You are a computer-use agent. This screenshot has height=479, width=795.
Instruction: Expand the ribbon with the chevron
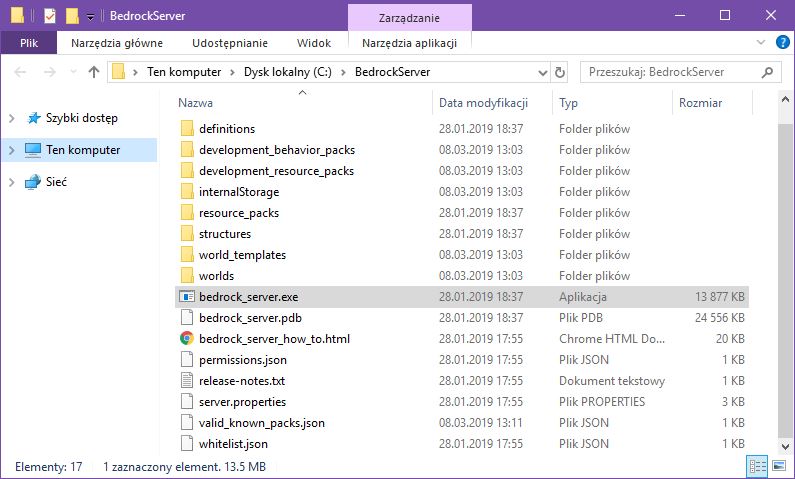pyautogui.click(x=761, y=43)
